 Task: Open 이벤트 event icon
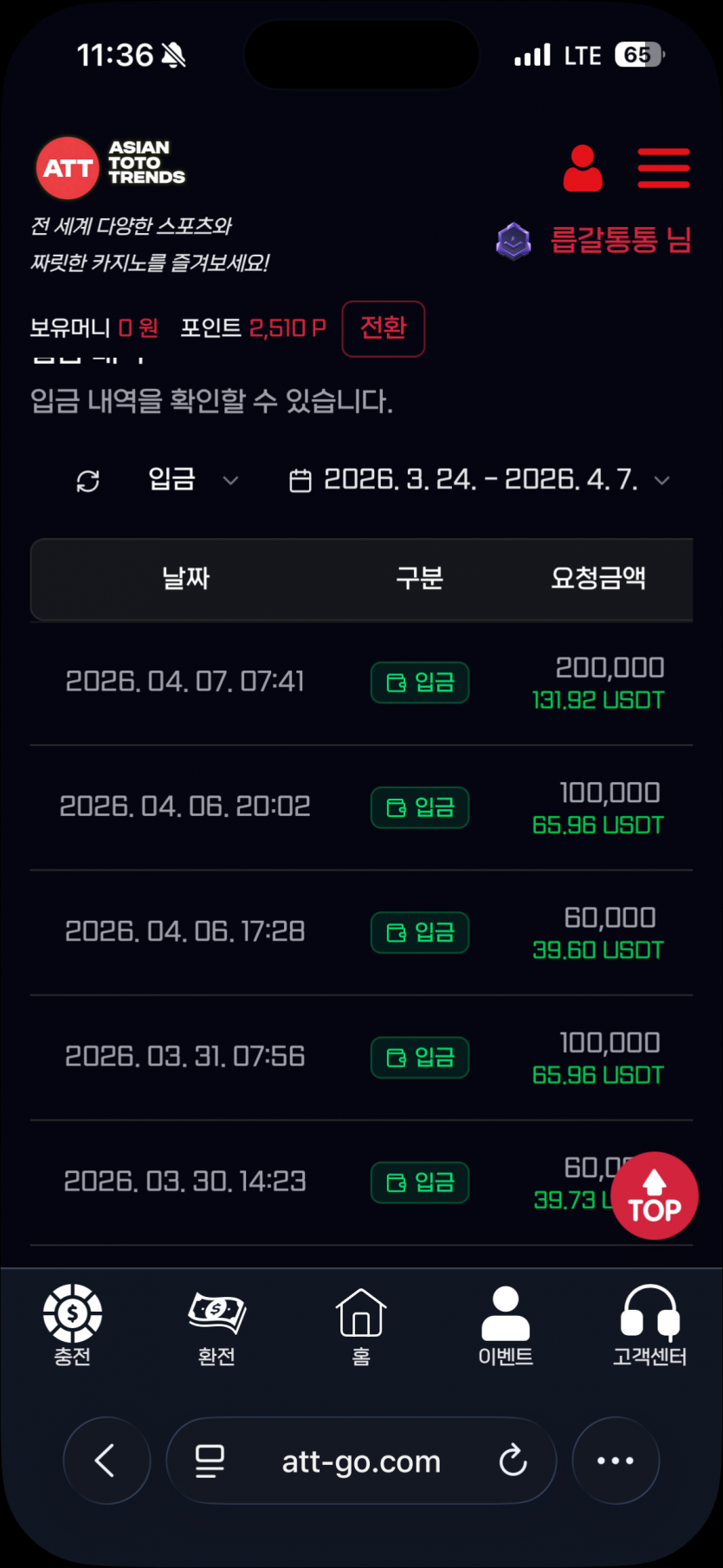tap(506, 1325)
